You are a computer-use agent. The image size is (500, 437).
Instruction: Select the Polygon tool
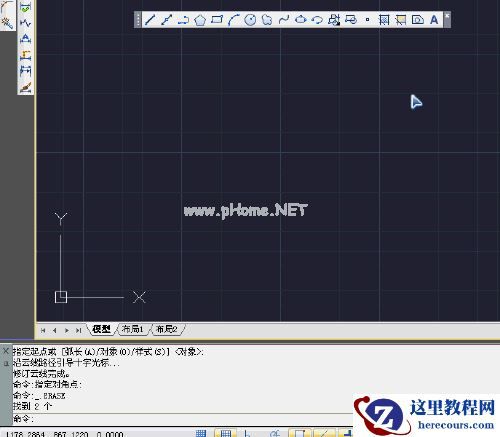[200, 20]
